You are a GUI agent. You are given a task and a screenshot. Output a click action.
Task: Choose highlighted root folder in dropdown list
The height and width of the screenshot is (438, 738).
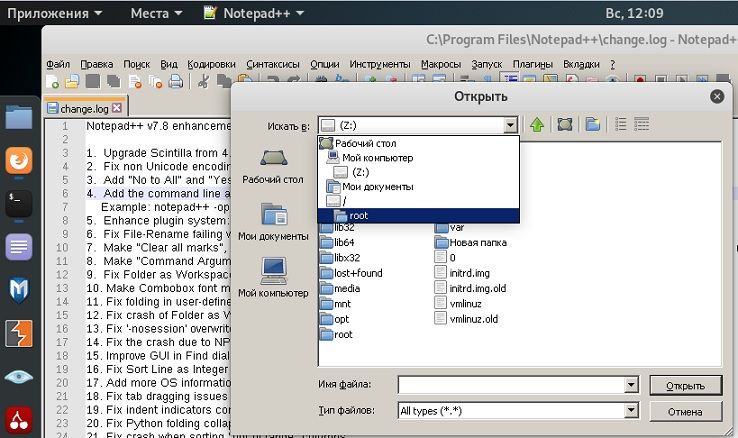419,215
